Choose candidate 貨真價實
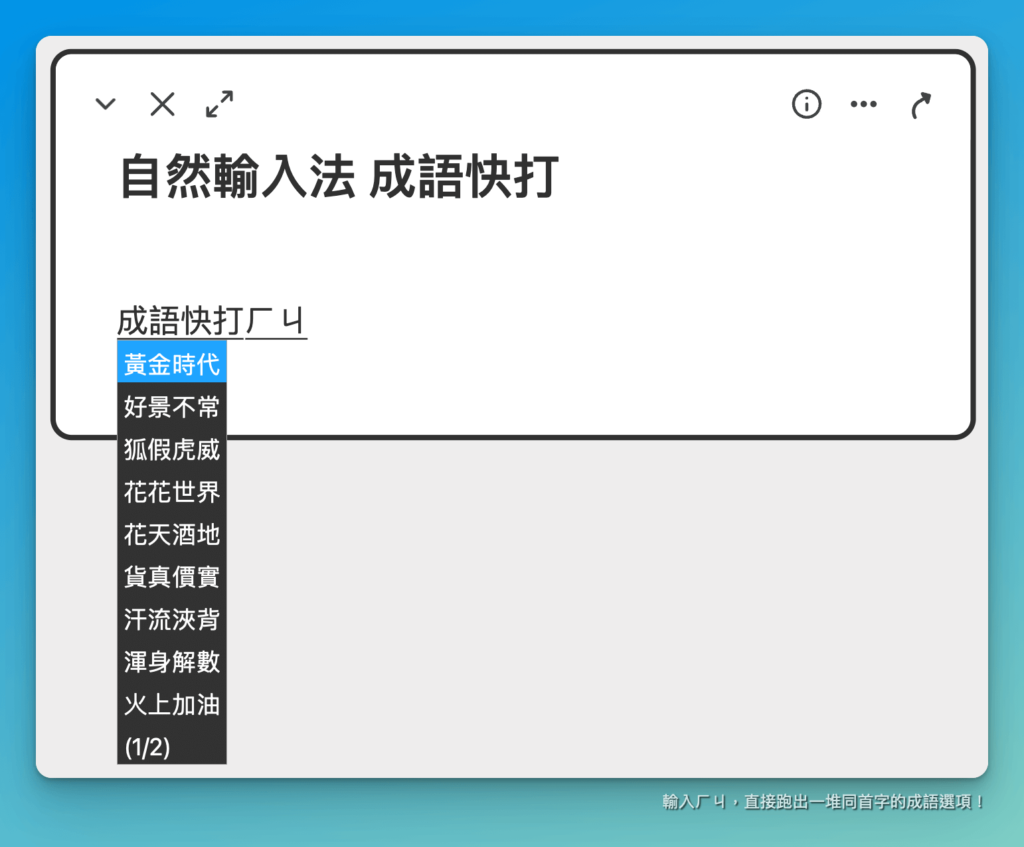 (x=172, y=575)
